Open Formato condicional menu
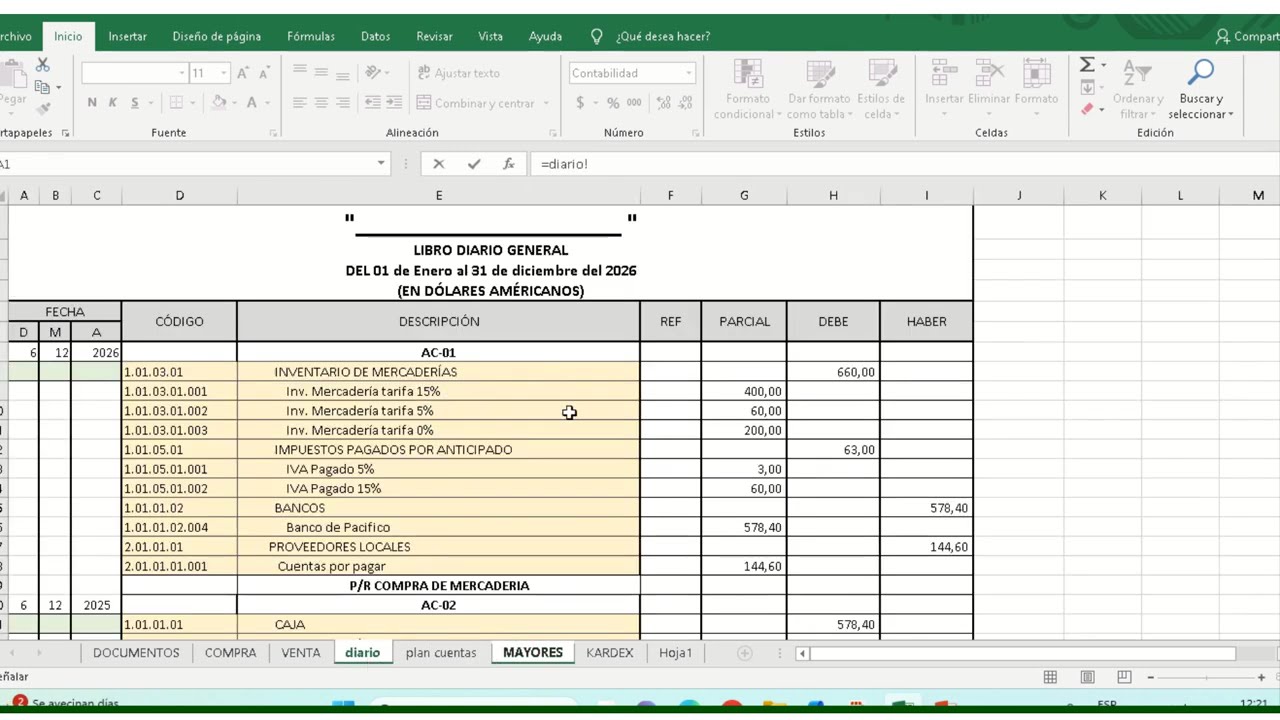 pos(747,90)
